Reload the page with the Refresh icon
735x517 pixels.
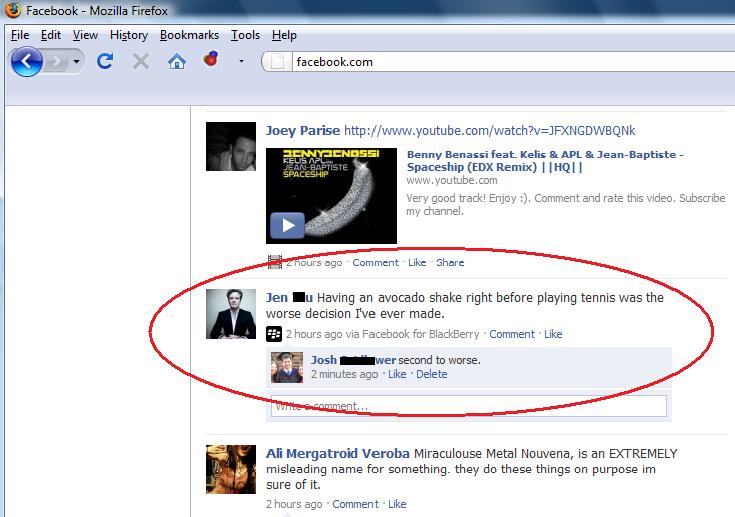coord(105,61)
